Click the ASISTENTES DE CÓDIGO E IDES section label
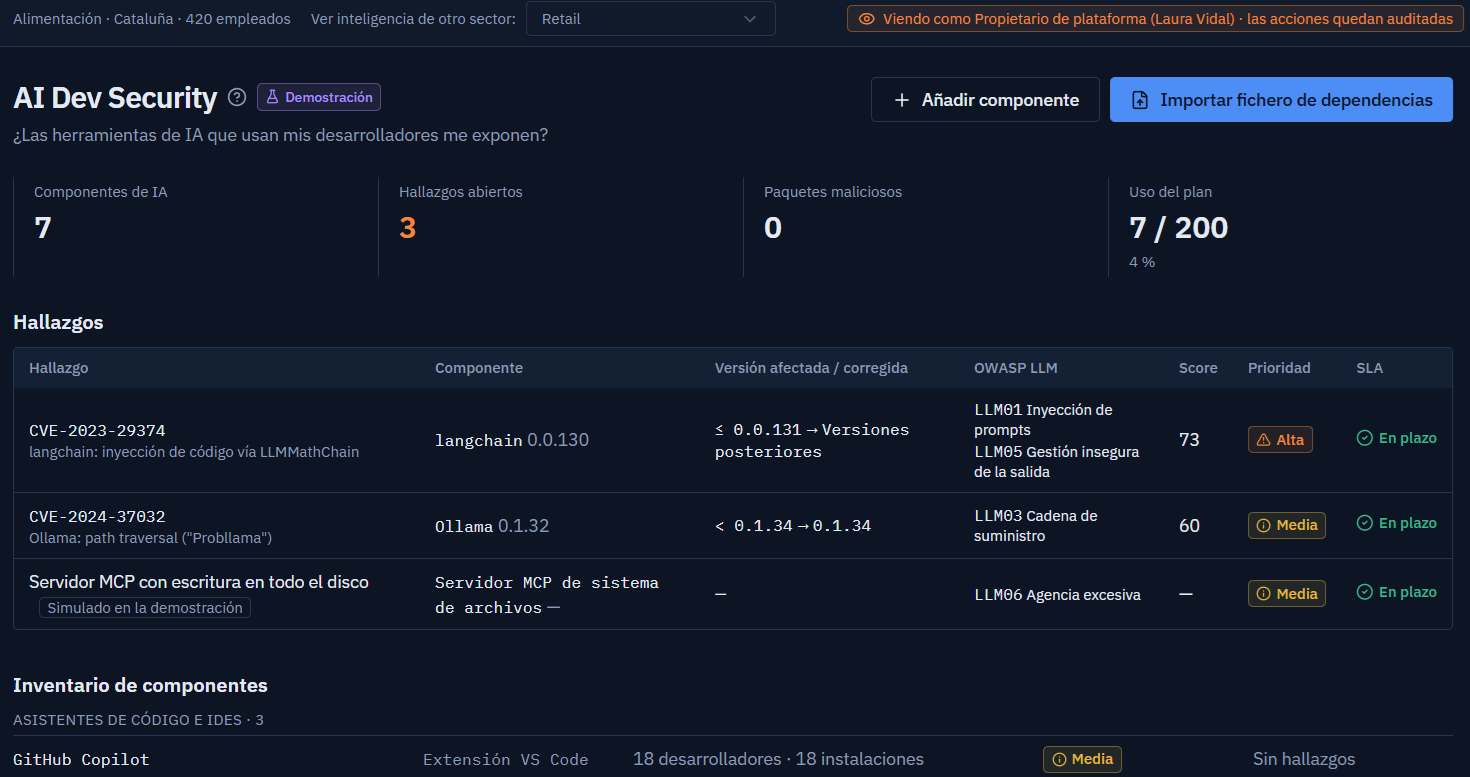 pos(138,720)
